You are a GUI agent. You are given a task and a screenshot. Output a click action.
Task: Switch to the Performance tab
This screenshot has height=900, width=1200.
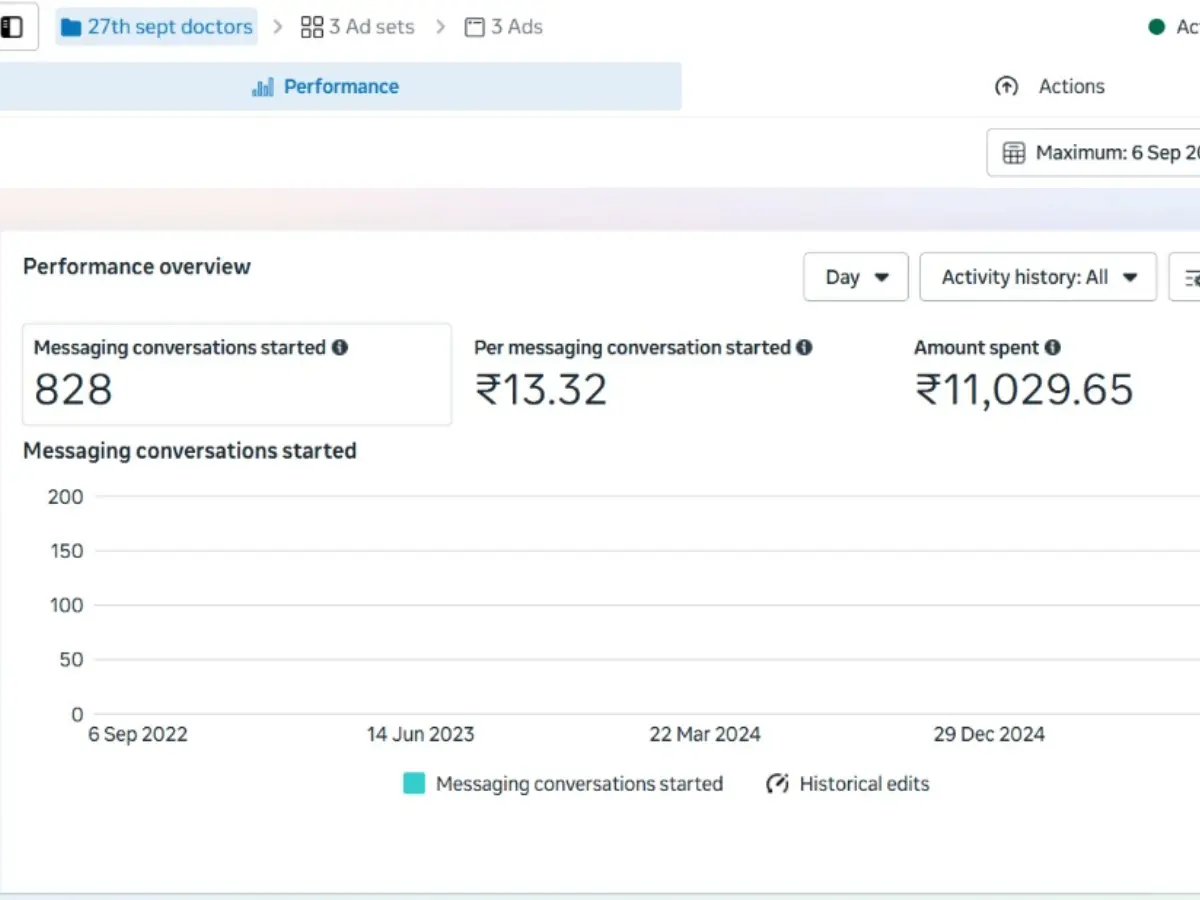point(325,87)
